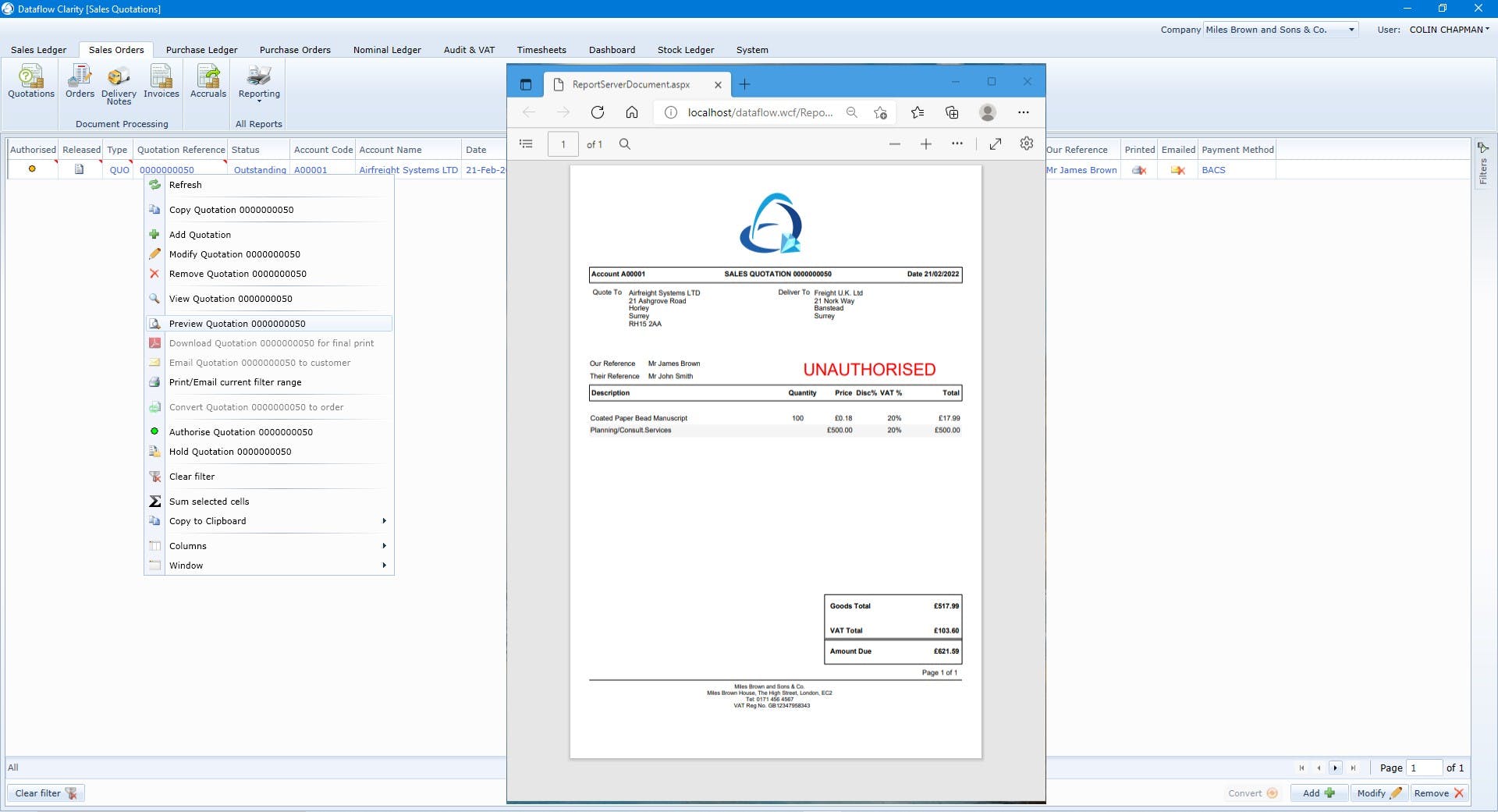Go to browser home page icon

(x=632, y=112)
